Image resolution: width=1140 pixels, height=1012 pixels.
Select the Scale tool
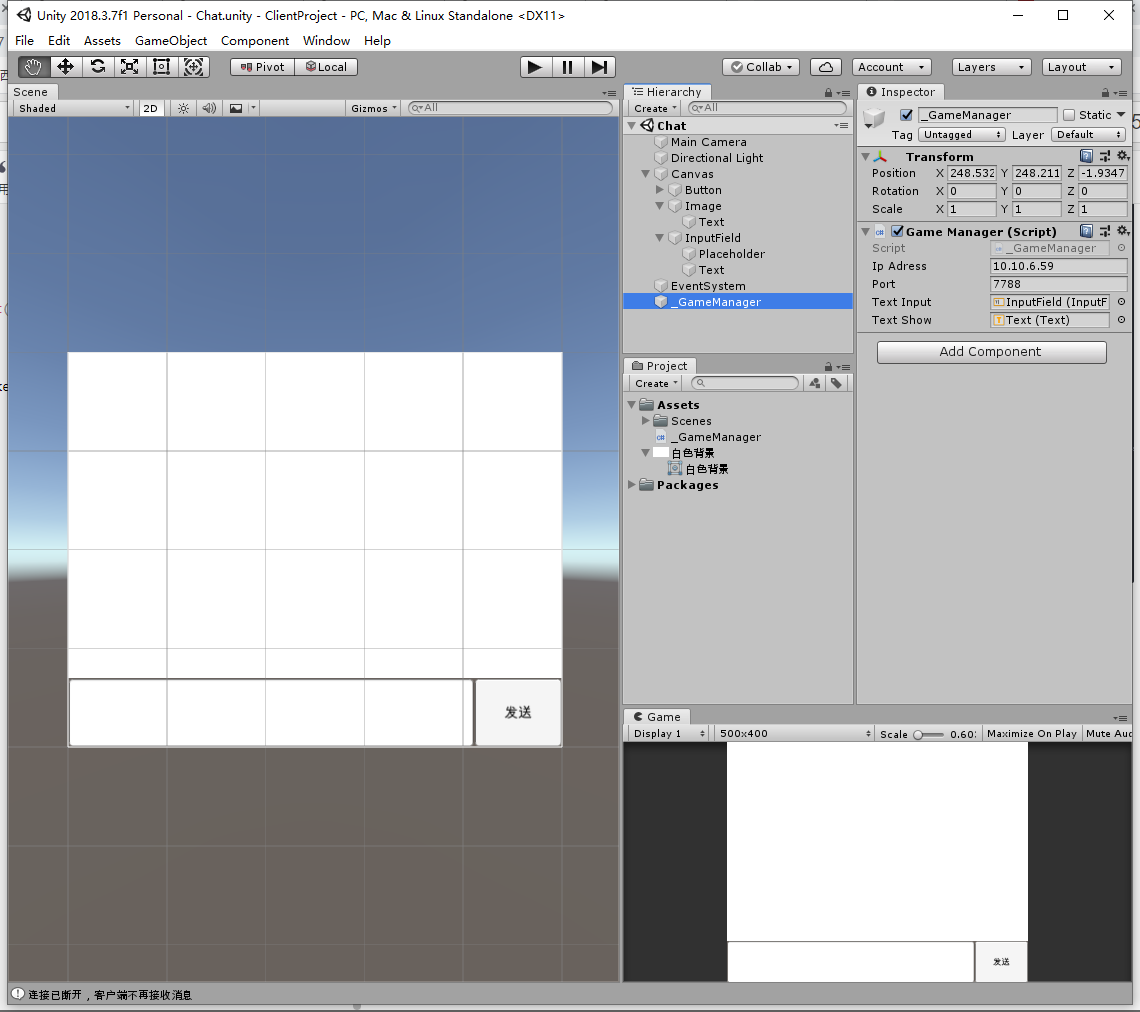click(x=129, y=67)
